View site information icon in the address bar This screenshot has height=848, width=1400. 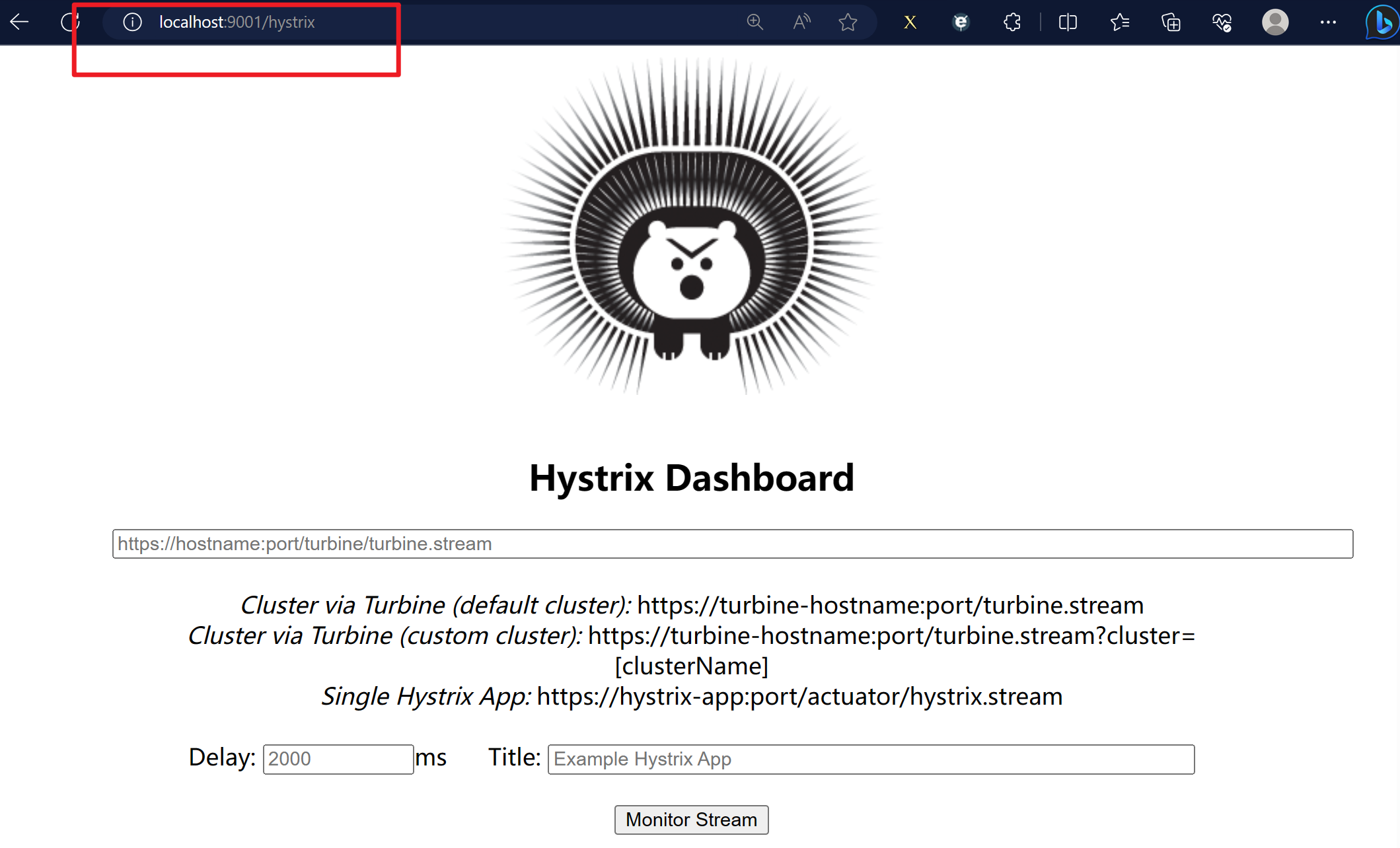click(x=132, y=22)
